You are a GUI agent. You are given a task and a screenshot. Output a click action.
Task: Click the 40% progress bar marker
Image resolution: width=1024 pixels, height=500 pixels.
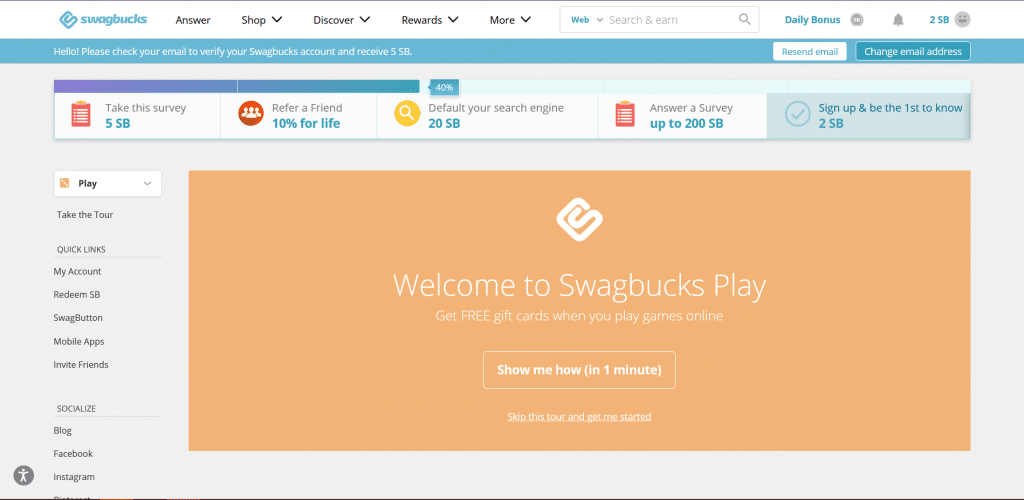pos(444,87)
